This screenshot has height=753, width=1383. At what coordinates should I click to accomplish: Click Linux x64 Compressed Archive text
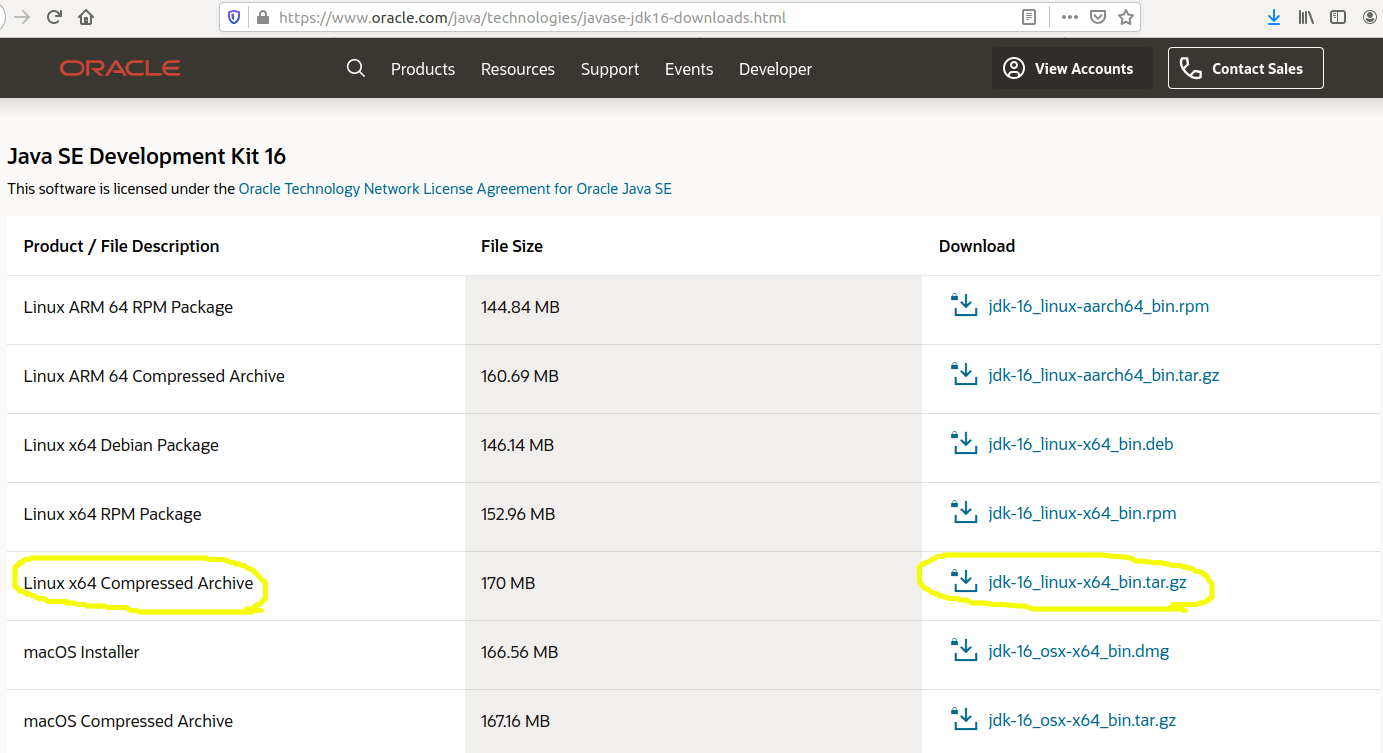[x=139, y=583]
